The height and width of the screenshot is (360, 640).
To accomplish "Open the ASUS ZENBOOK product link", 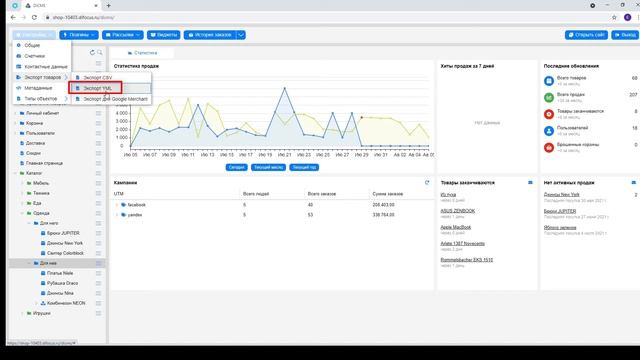I will [x=458, y=211].
